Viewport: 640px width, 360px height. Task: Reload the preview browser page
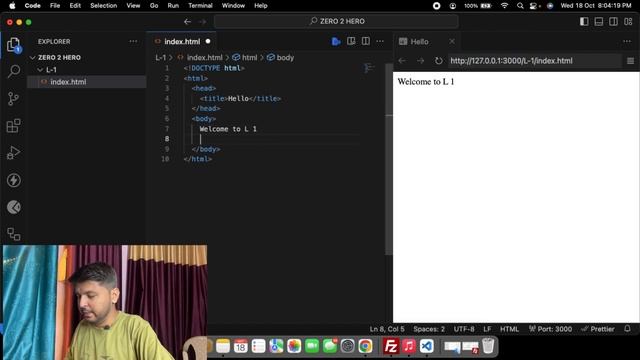tap(438, 61)
